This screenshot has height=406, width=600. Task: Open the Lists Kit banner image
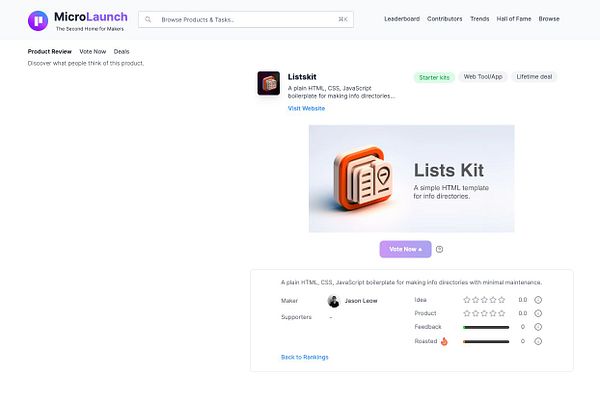point(412,179)
